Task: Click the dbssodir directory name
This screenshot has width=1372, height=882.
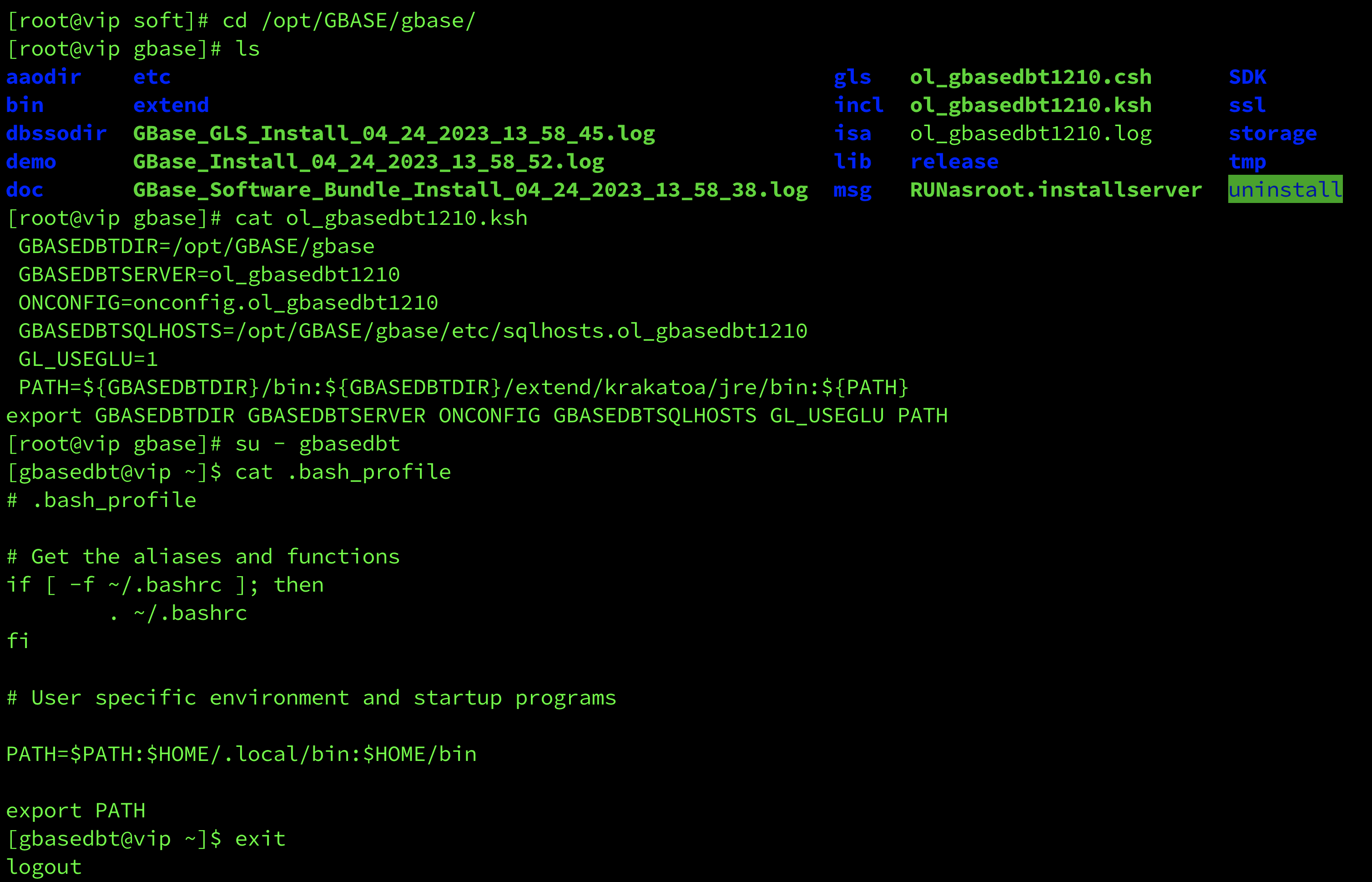Action: coord(56,133)
